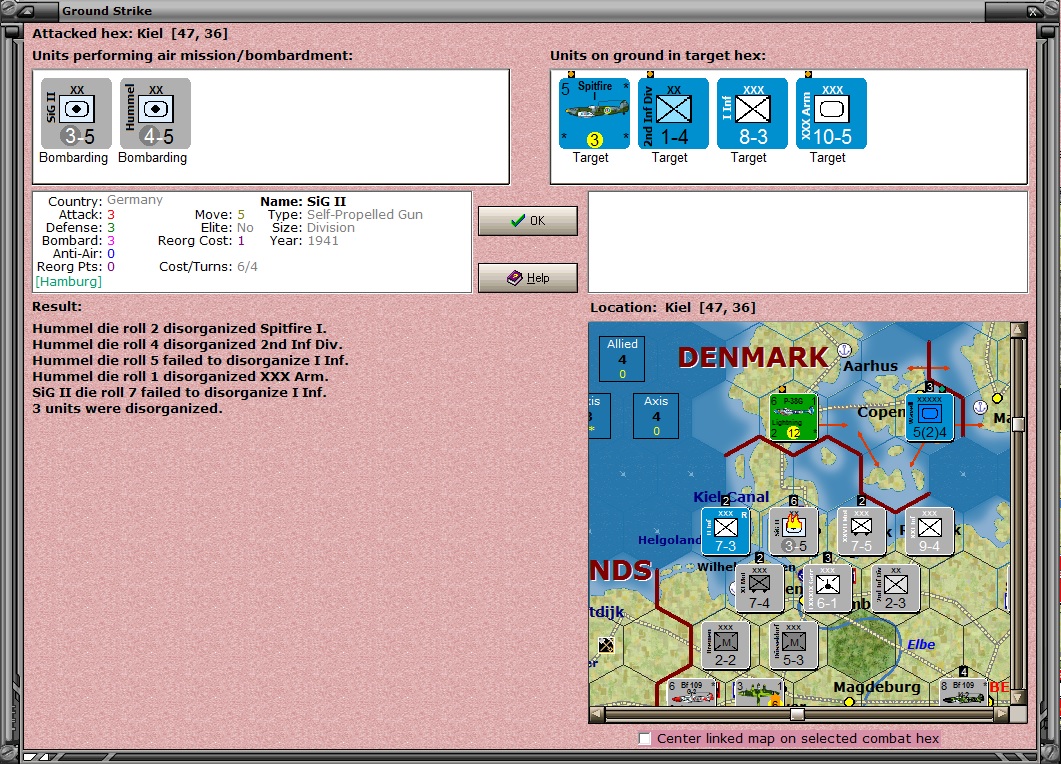Click the result line 'Hummel die roll 2 disorganized Spitfire I.'
Screen dimensions: 1061x764
[179, 328]
